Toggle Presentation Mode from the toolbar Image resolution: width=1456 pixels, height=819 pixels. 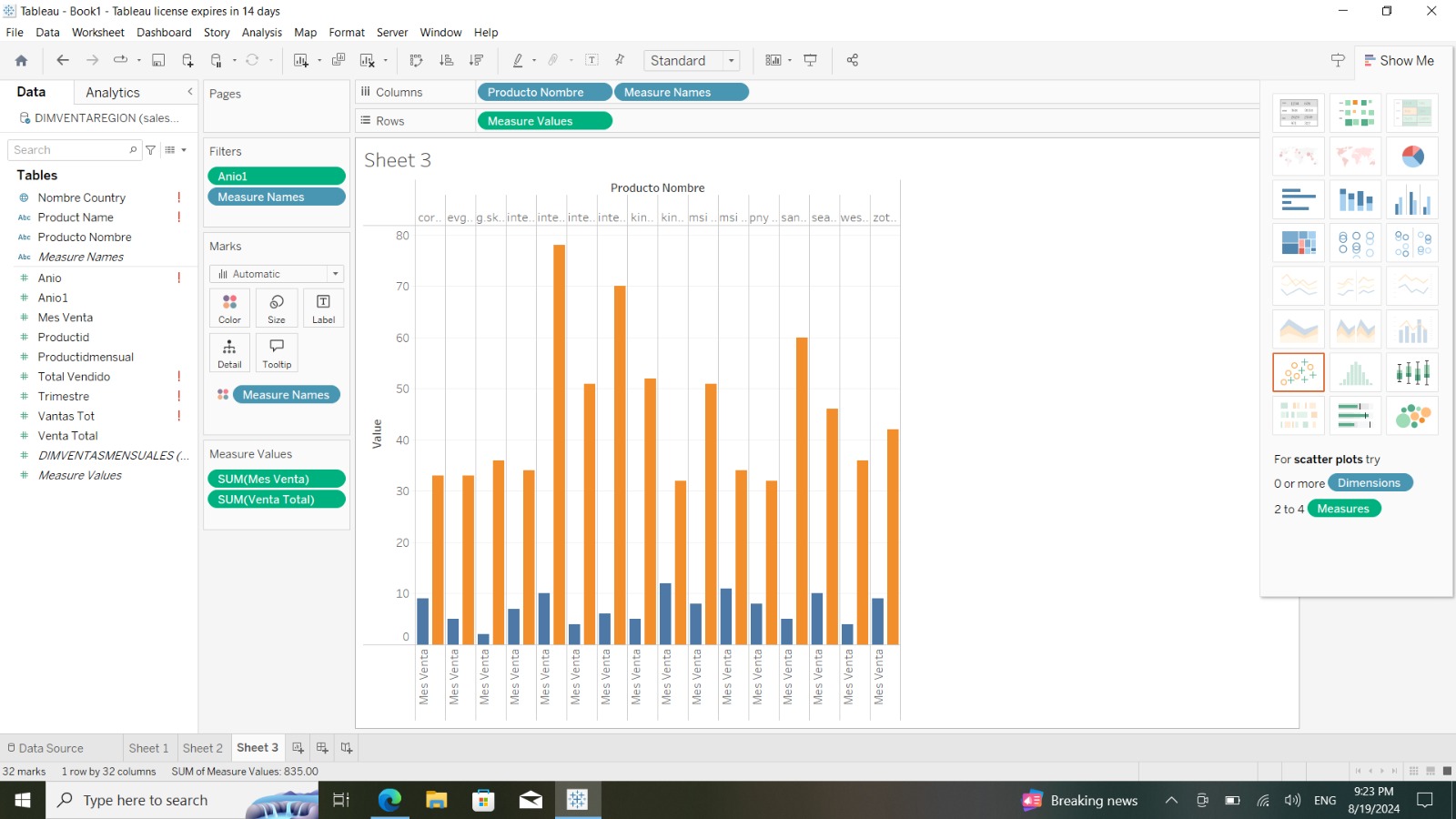(810, 60)
